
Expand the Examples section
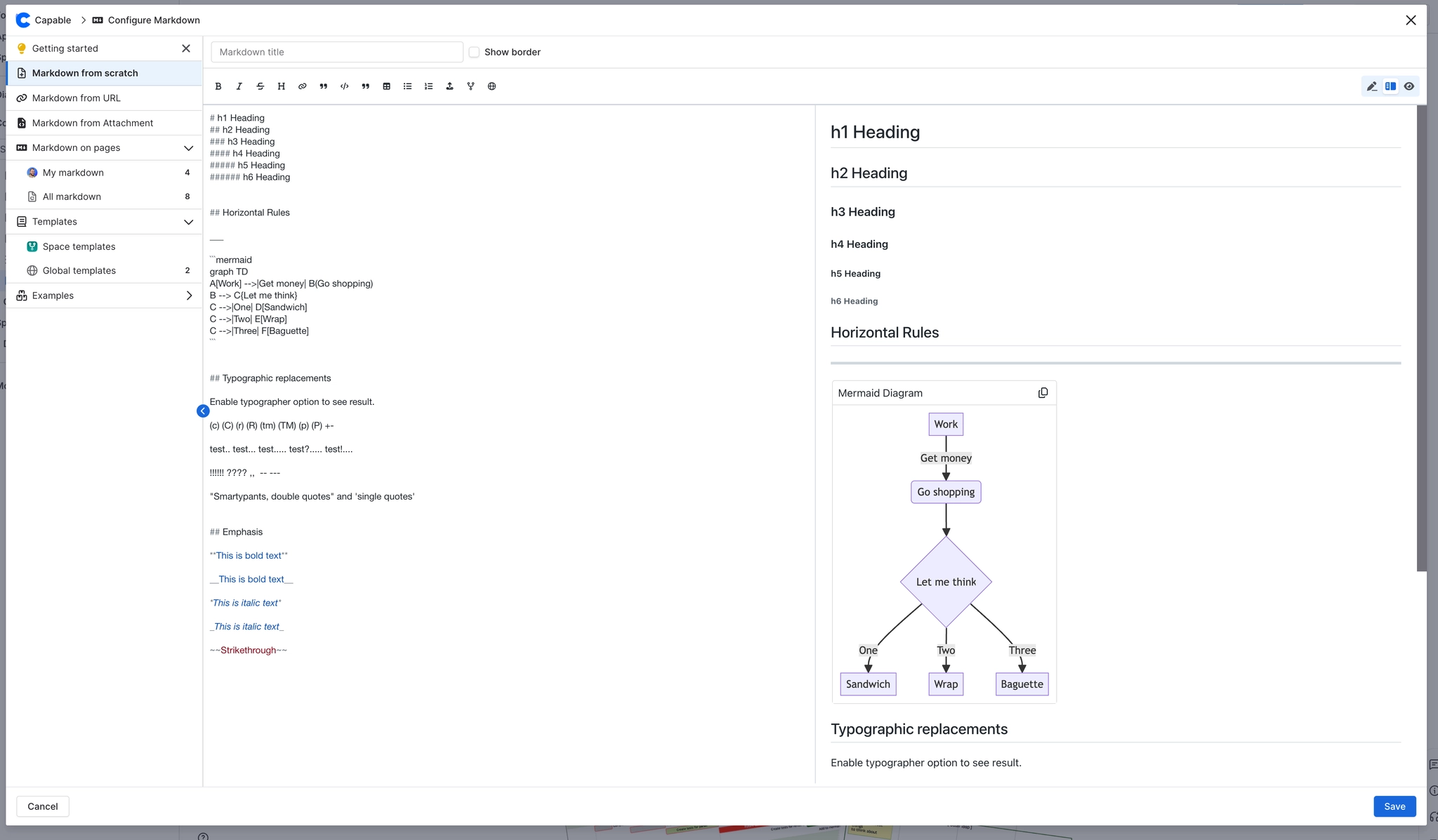point(188,295)
